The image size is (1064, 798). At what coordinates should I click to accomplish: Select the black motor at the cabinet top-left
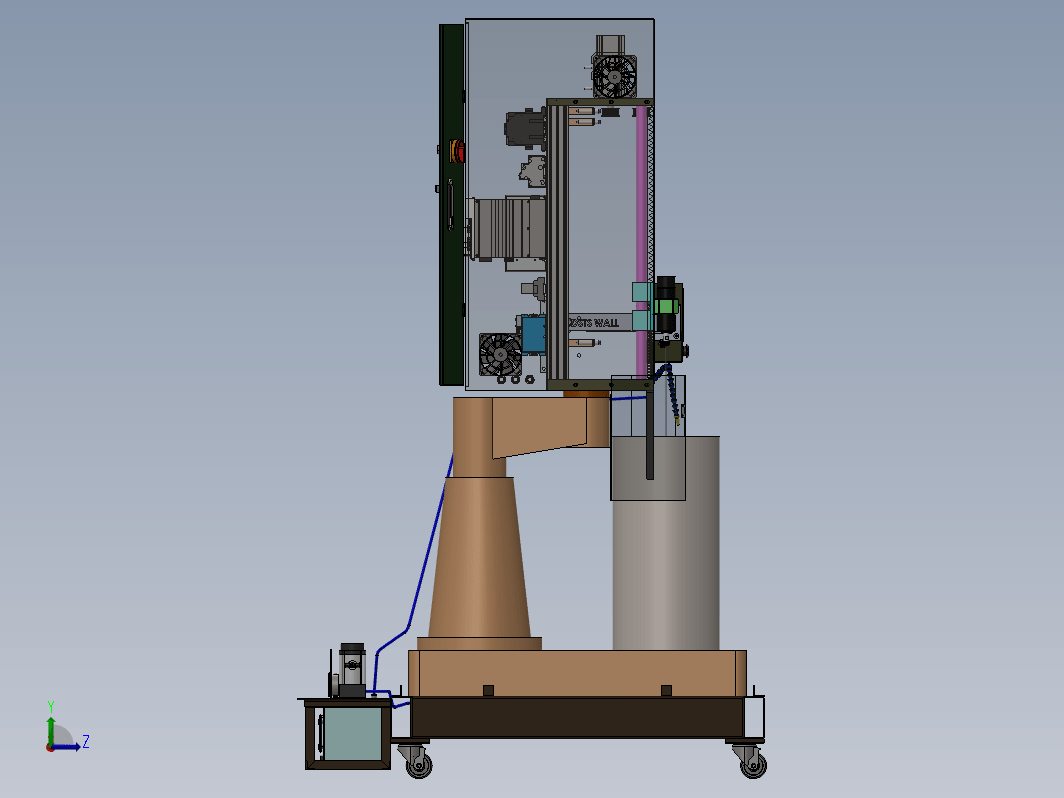coord(525,128)
